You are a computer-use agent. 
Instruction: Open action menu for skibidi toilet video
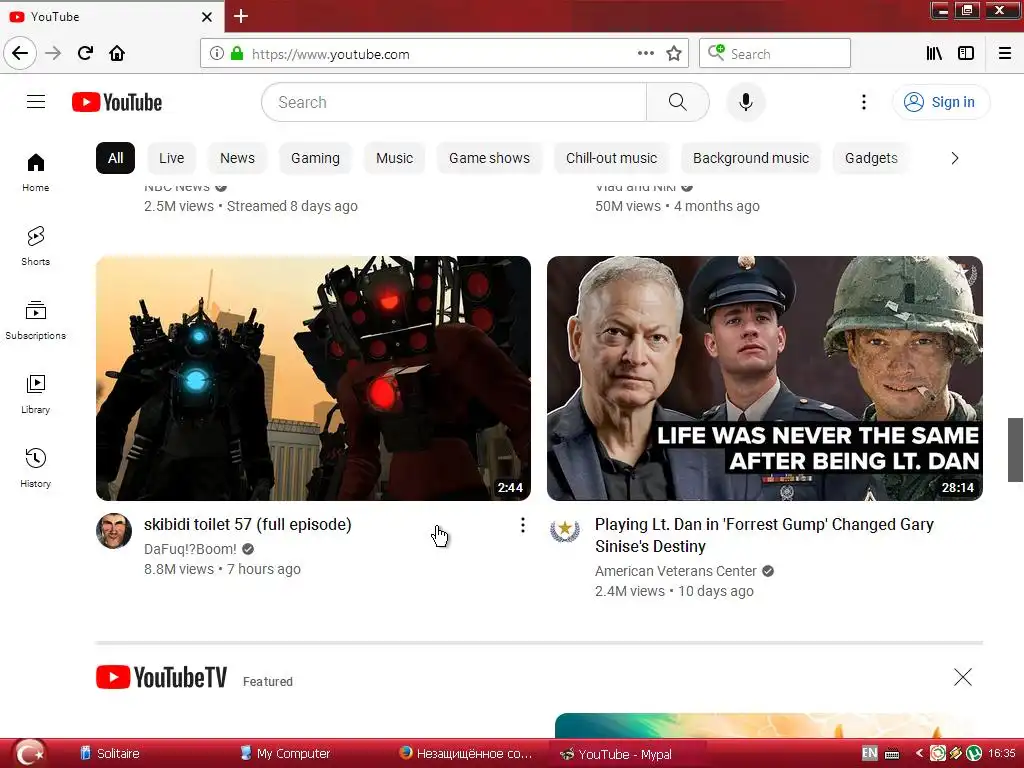coord(522,525)
